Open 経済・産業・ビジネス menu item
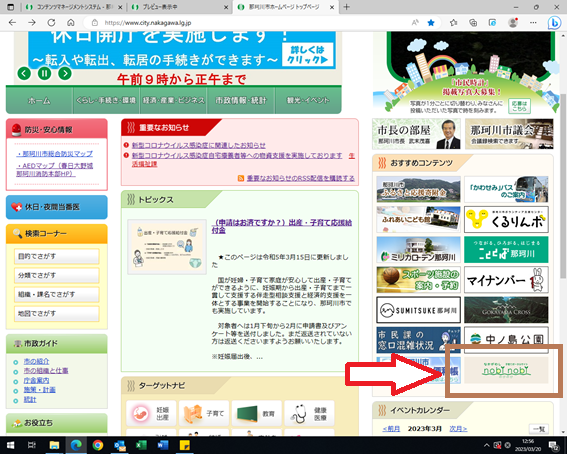 pyautogui.click(x=174, y=100)
